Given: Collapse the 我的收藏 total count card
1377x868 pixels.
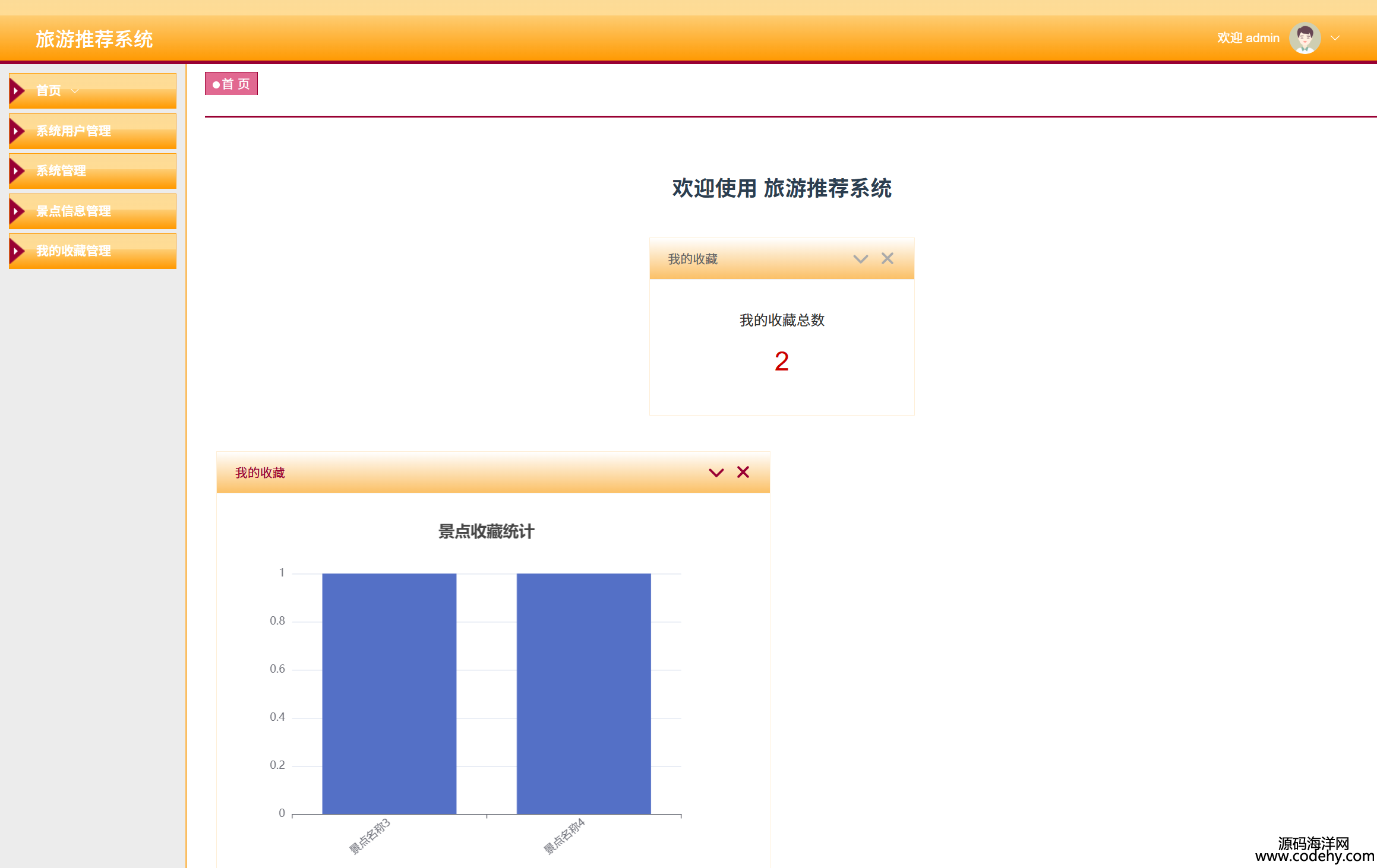Looking at the screenshot, I should coord(860,259).
